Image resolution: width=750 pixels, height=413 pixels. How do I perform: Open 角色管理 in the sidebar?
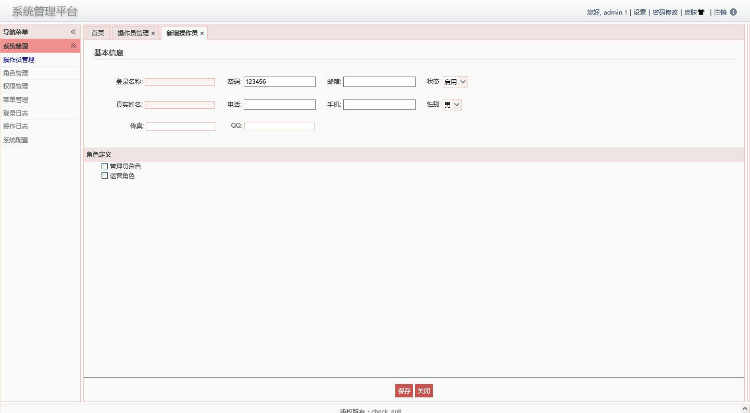(16, 73)
